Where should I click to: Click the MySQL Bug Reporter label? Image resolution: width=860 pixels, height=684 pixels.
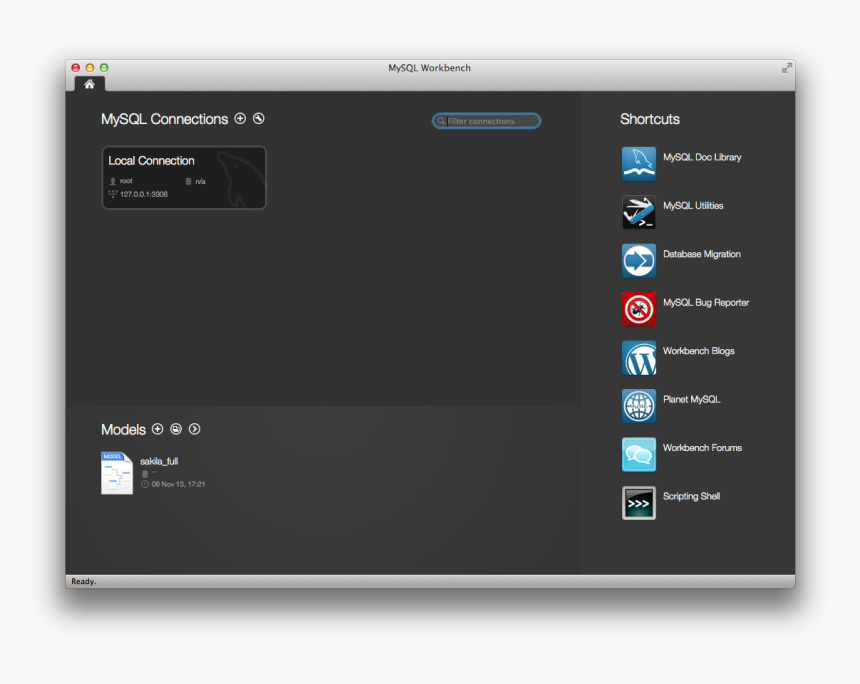706,303
